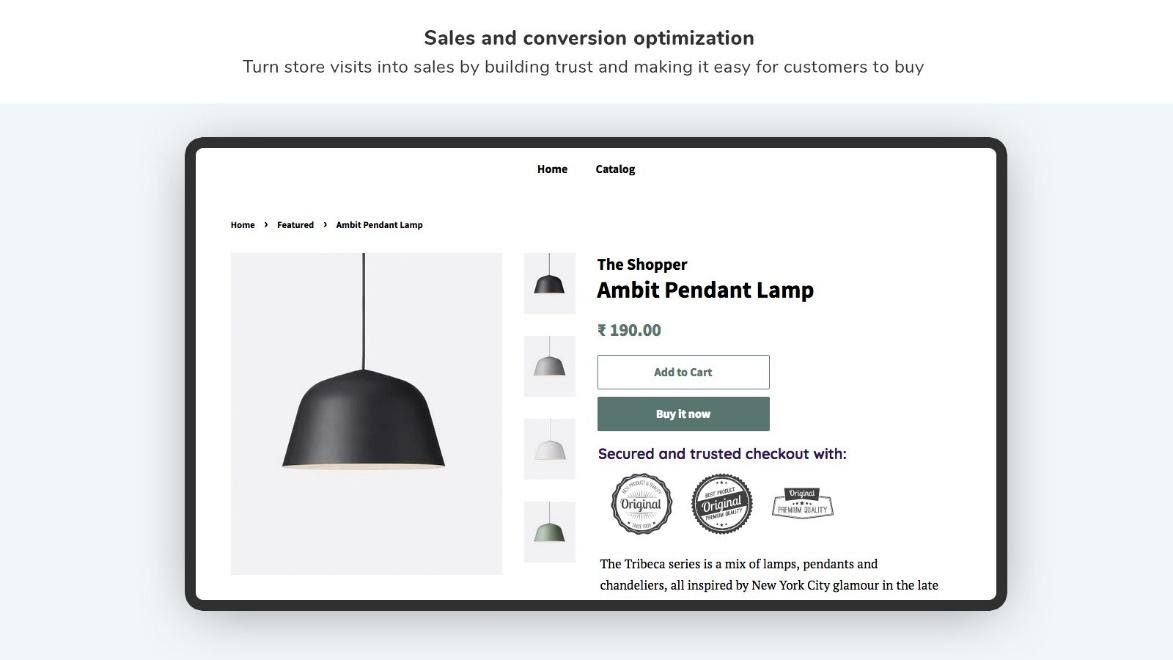1173x660 pixels.
Task: Click the round Original badge with starburst
Action: click(x=641, y=504)
